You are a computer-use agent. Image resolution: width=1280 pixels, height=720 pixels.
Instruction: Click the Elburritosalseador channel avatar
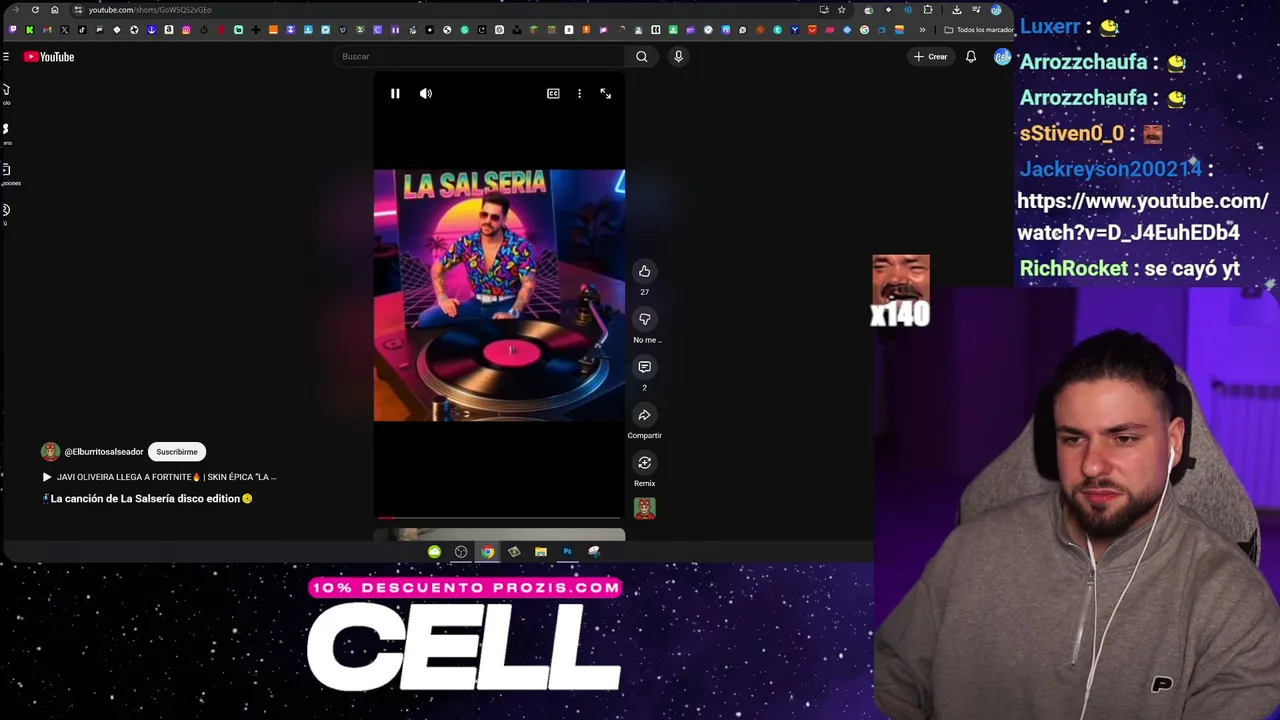(50, 452)
